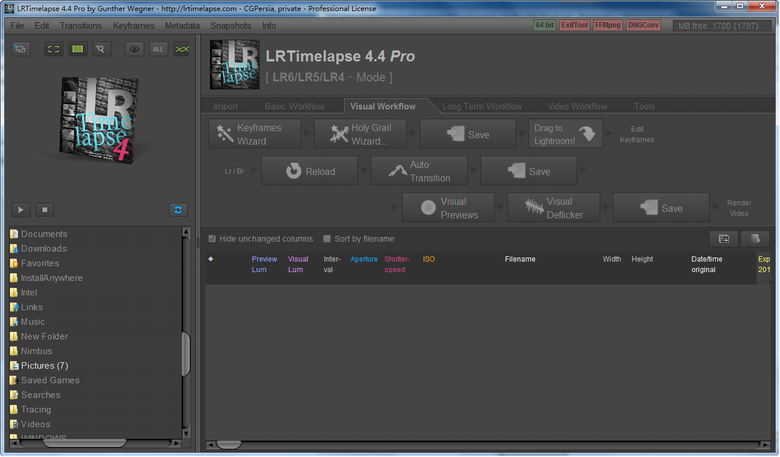The width and height of the screenshot is (780, 457).
Task: Select the Pictures (7) folder
Action: click(44, 366)
